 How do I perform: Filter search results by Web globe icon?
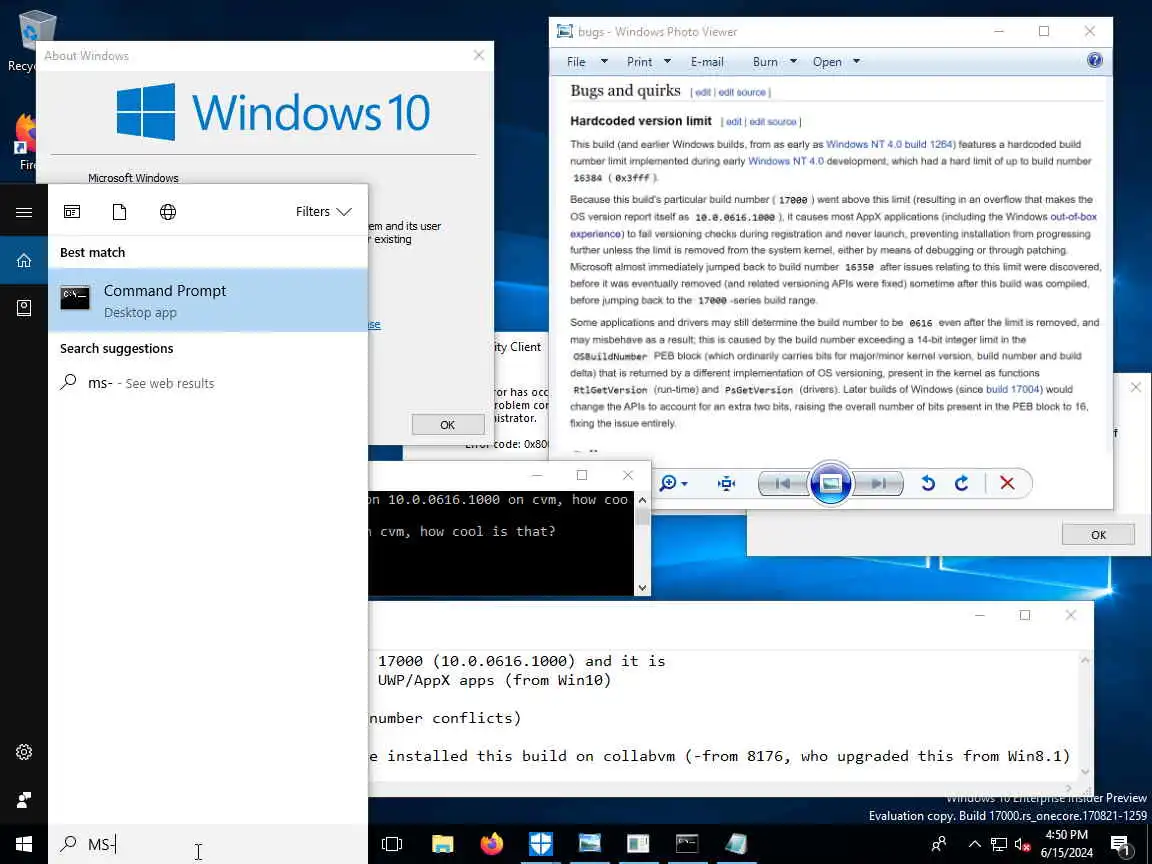point(168,212)
